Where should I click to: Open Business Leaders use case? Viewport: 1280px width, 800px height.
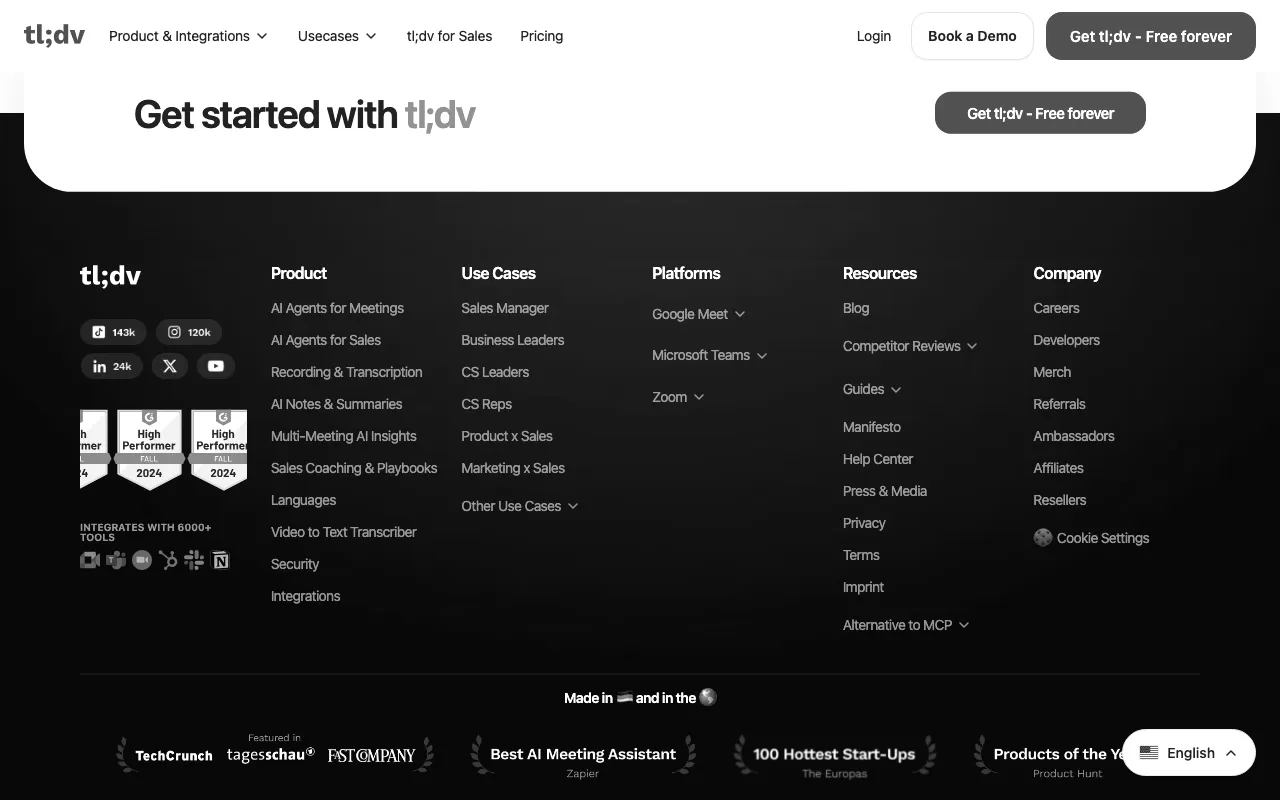click(513, 340)
